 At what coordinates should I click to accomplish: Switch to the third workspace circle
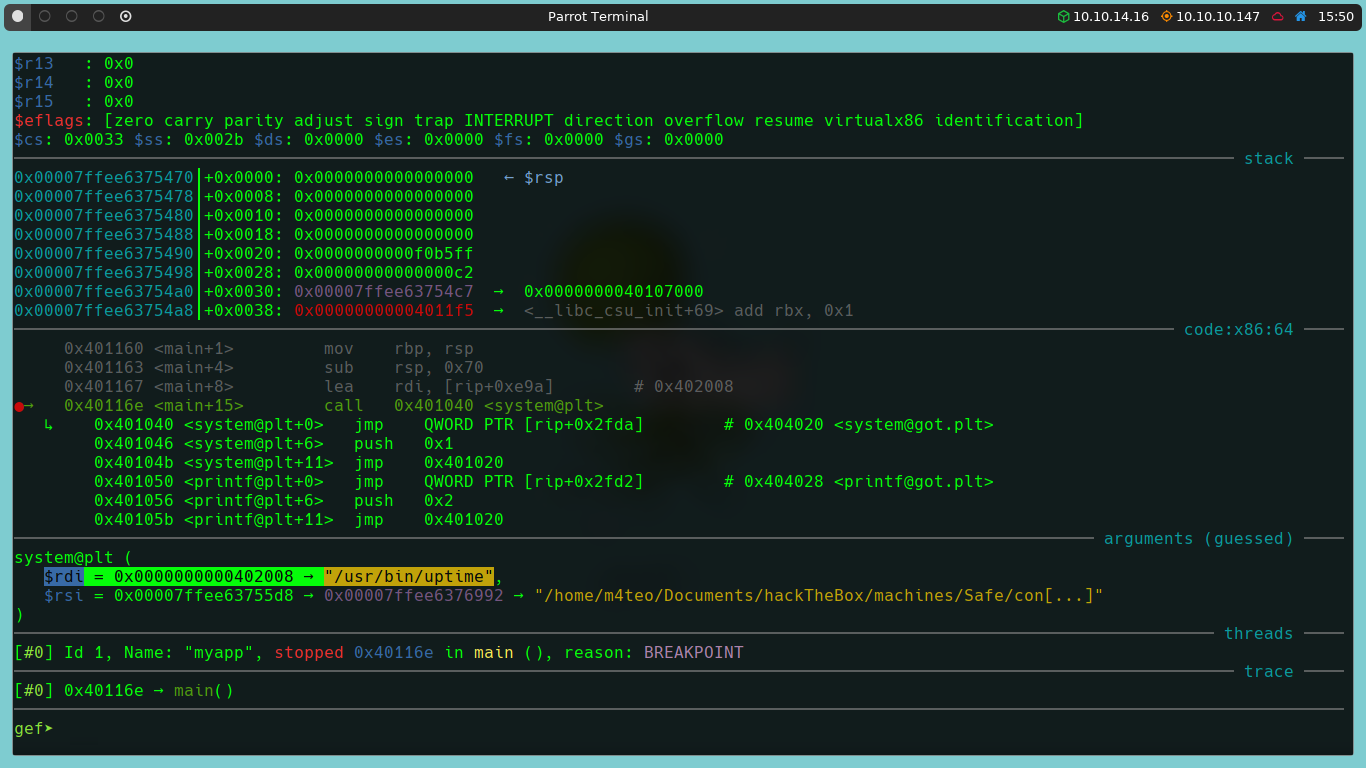[x=71, y=16]
